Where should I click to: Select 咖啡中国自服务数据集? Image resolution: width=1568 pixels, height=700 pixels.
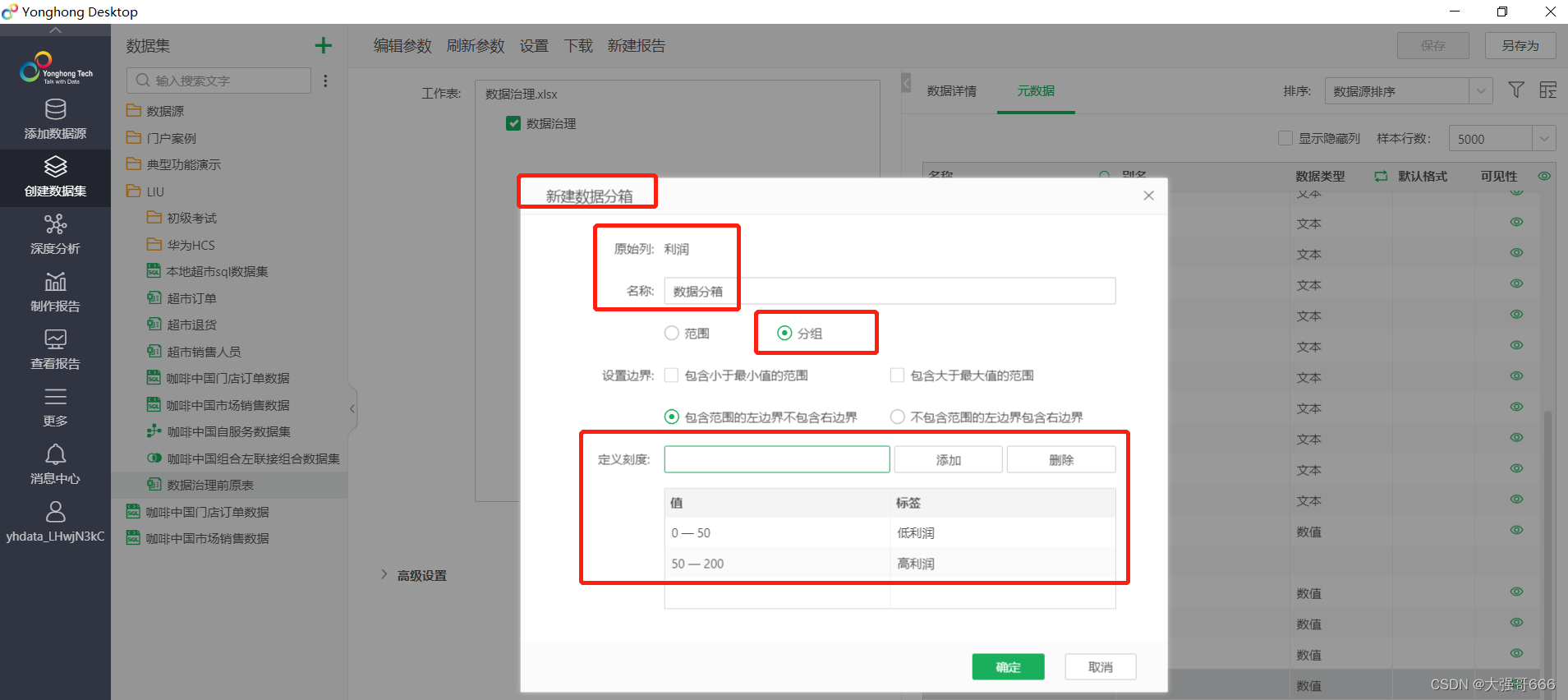(218, 431)
